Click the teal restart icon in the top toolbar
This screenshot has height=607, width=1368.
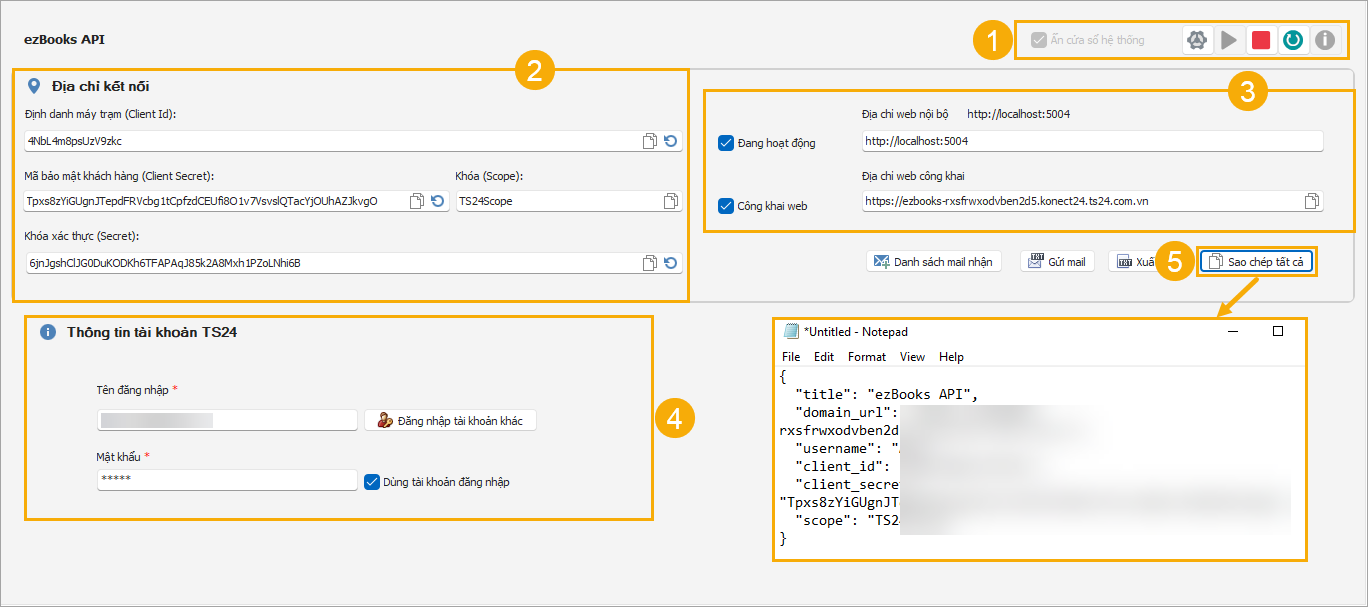tap(1293, 40)
